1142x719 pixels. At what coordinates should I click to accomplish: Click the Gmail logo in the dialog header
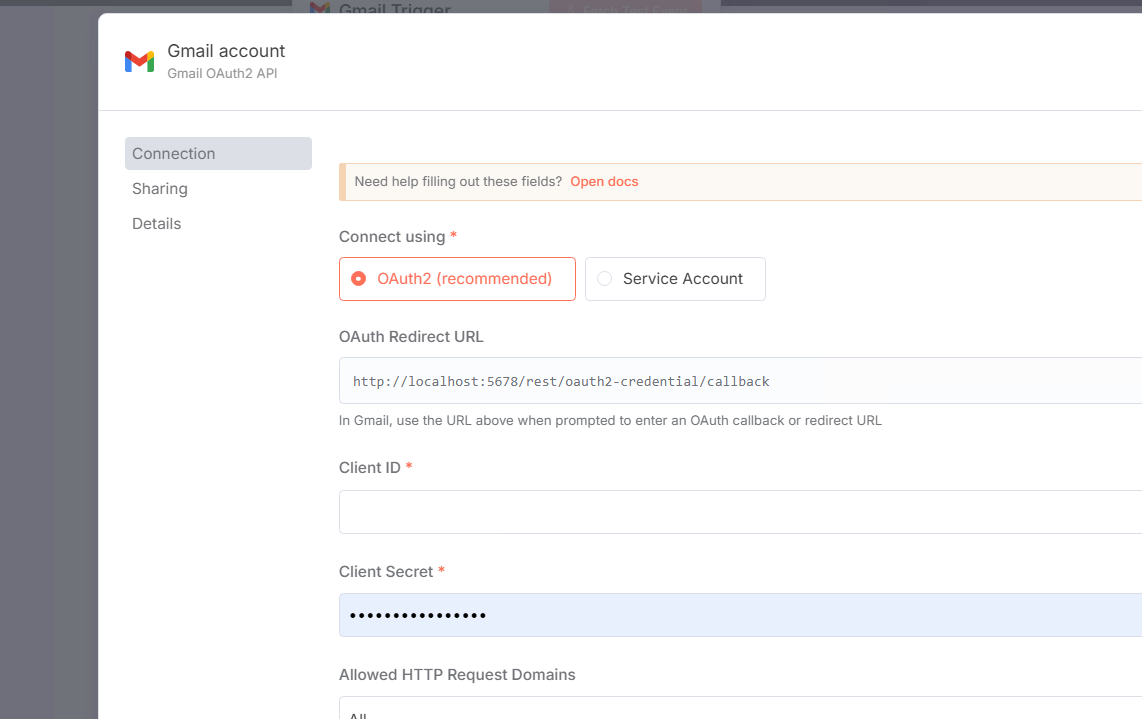[x=139, y=61]
